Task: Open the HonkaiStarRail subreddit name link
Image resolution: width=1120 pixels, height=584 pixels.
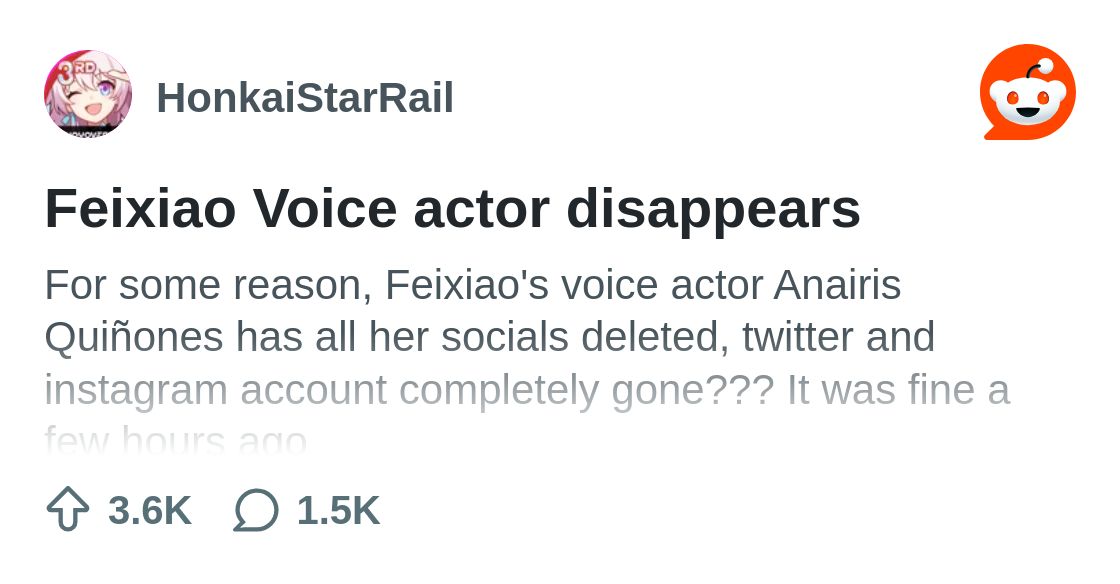Action: [305, 98]
